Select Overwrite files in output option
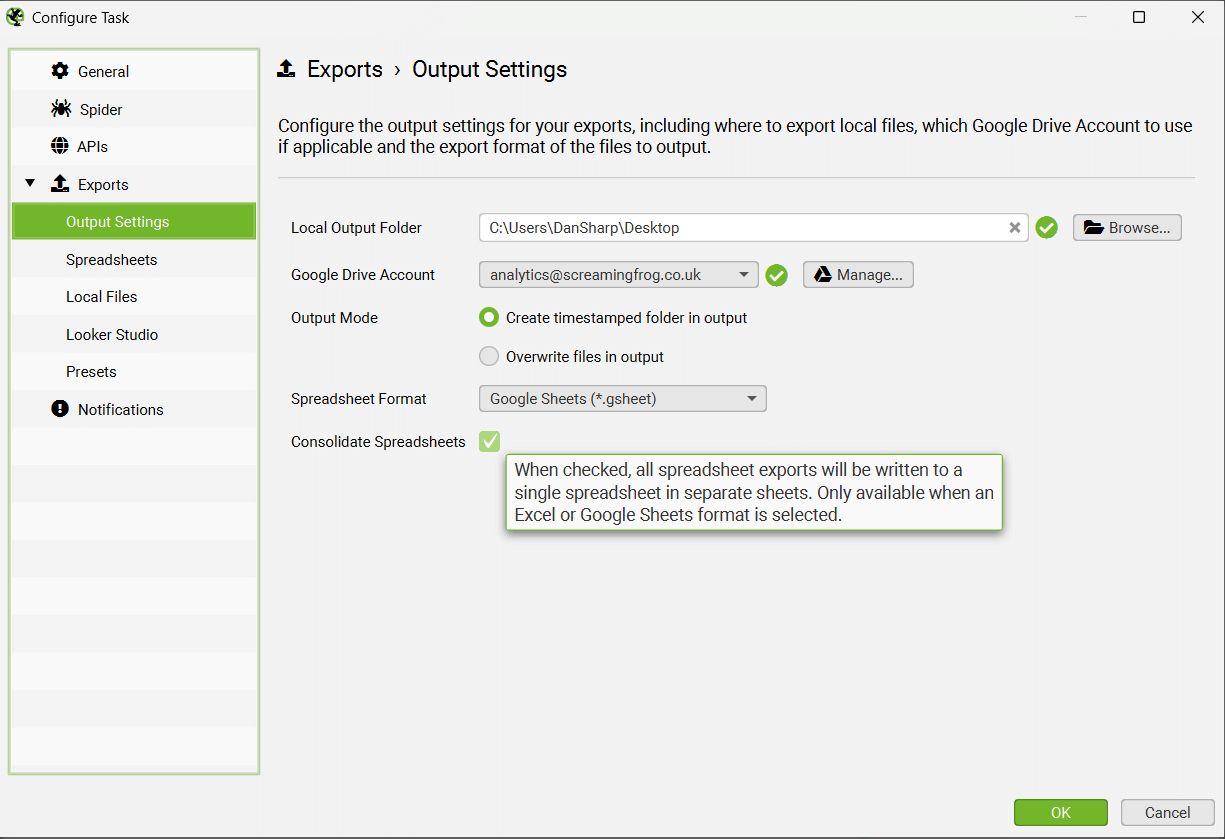Viewport: 1225px width, 839px height. click(489, 357)
